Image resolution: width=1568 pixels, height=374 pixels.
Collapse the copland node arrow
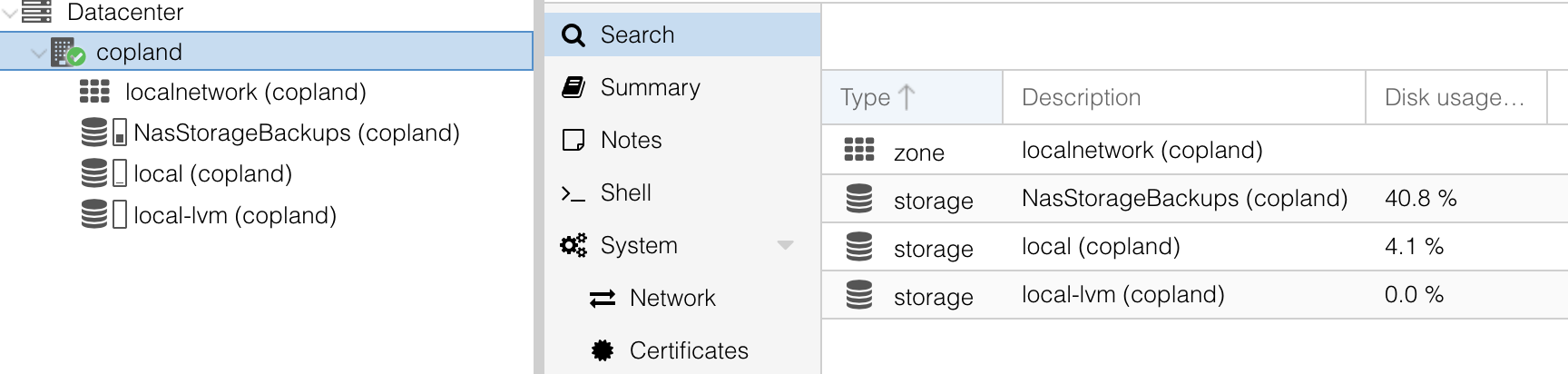tap(38, 53)
